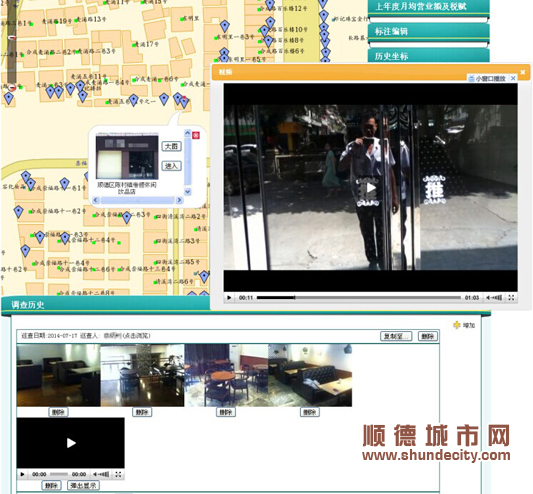The height and width of the screenshot is (494, 533).
Task: Open fullscreen in the 视频 popup player
Action: 511,298
